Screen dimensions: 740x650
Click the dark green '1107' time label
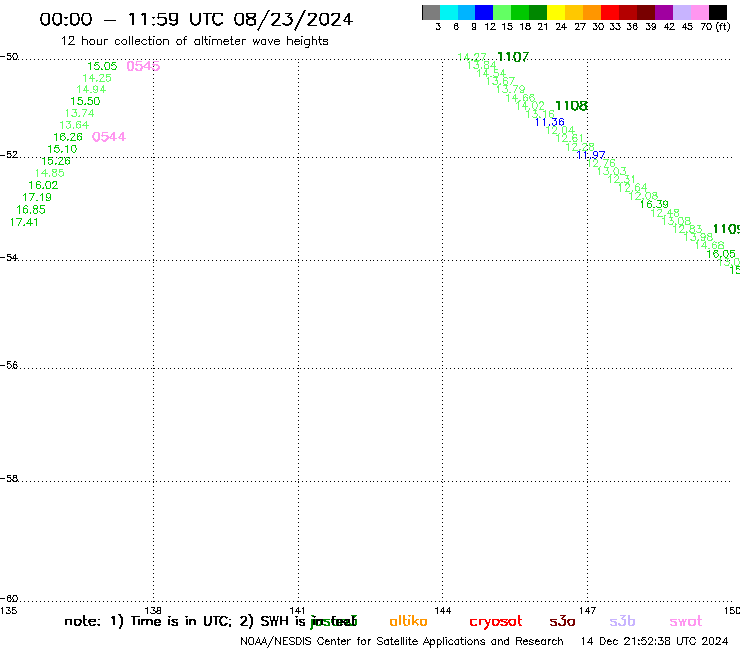pyautogui.click(x=513, y=57)
